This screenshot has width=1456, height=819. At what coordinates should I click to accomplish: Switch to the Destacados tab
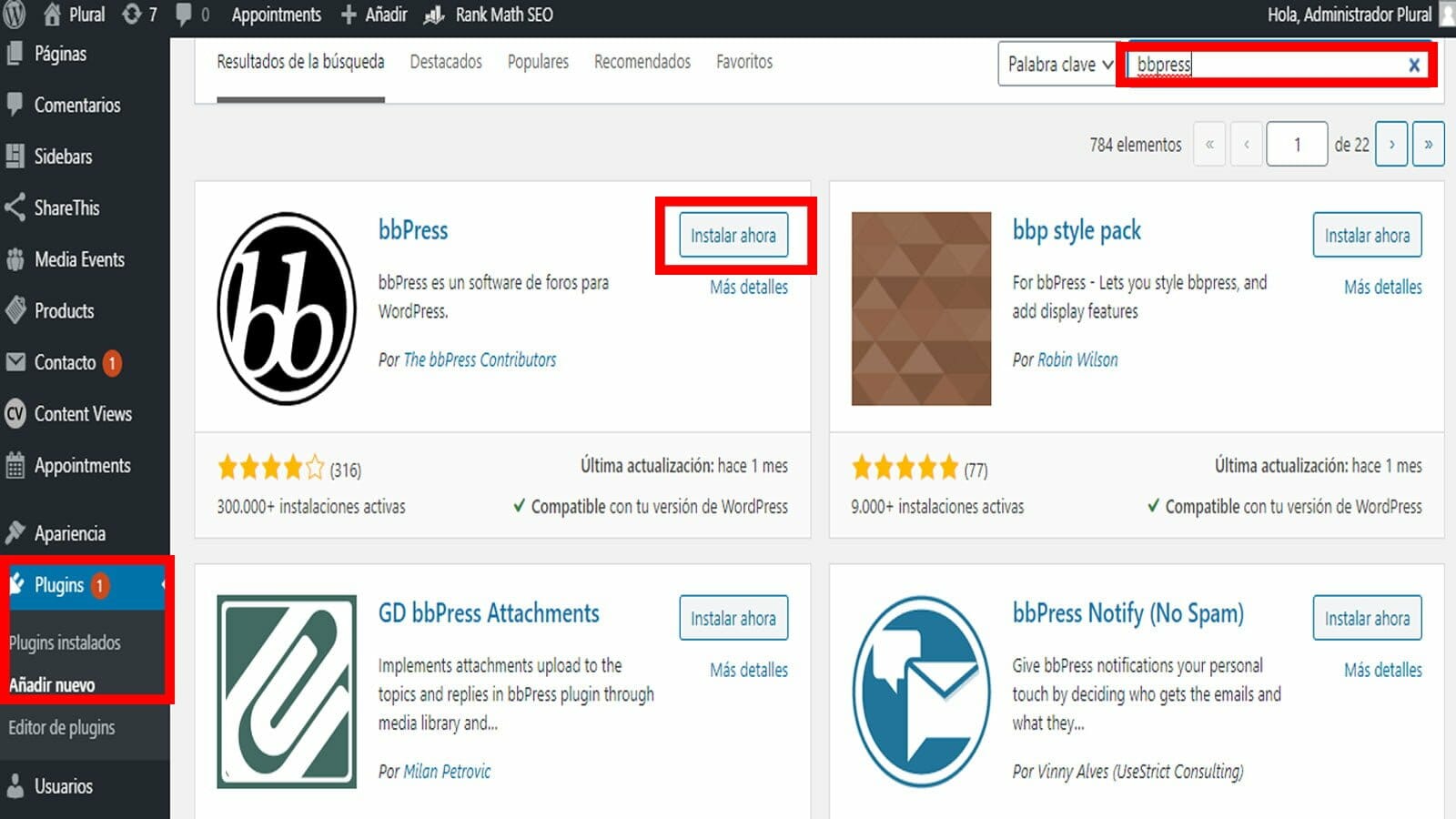point(446,62)
